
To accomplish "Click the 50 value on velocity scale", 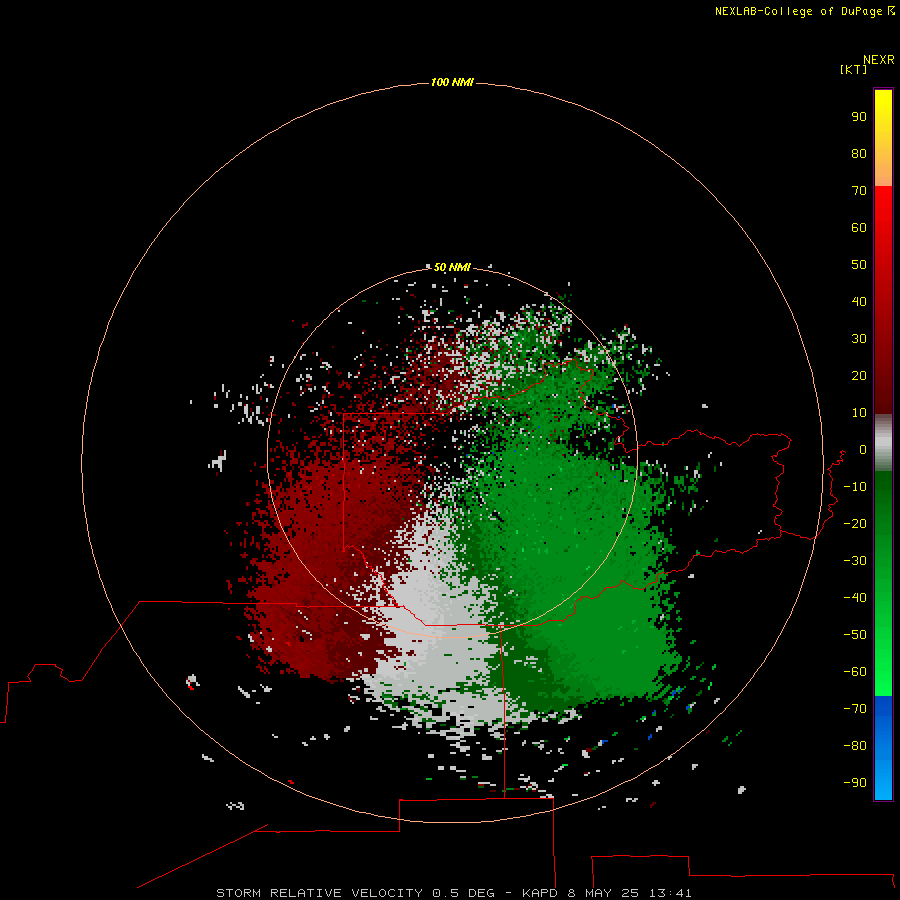I will (x=859, y=265).
